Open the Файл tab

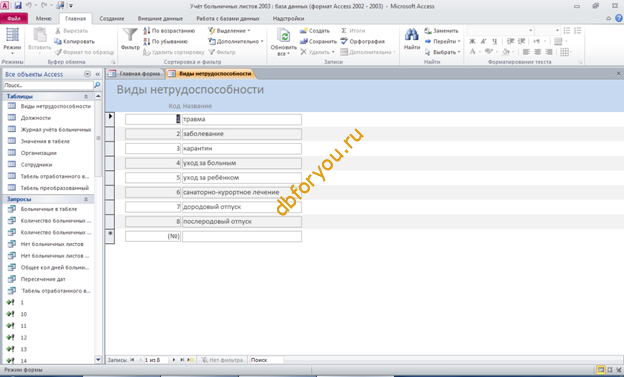click(x=14, y=18)
